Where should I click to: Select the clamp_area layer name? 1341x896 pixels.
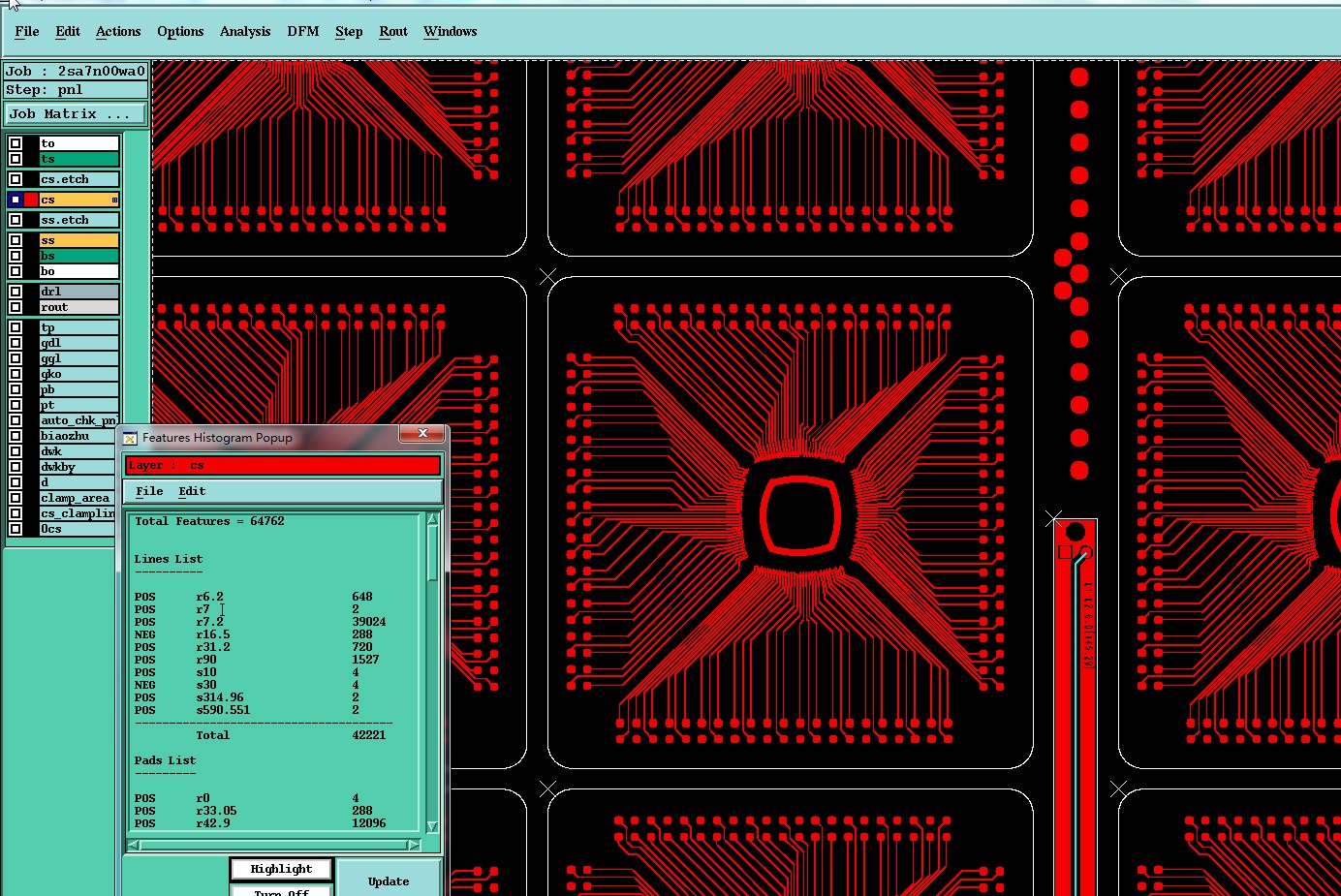(x=78, y=498)
